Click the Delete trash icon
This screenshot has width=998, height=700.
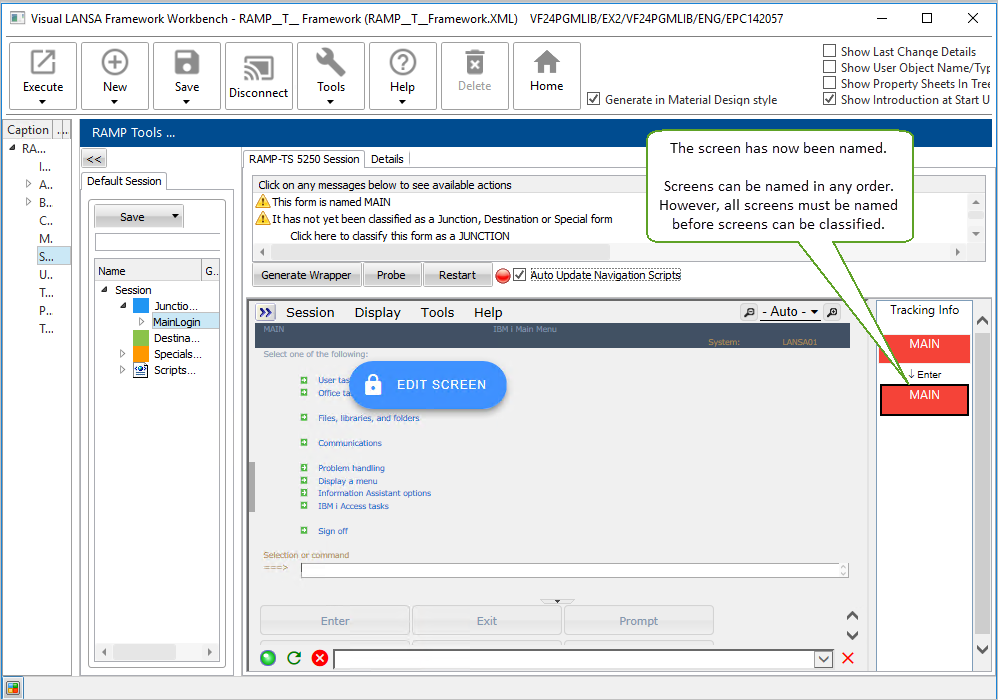click(x=474, y=62)
